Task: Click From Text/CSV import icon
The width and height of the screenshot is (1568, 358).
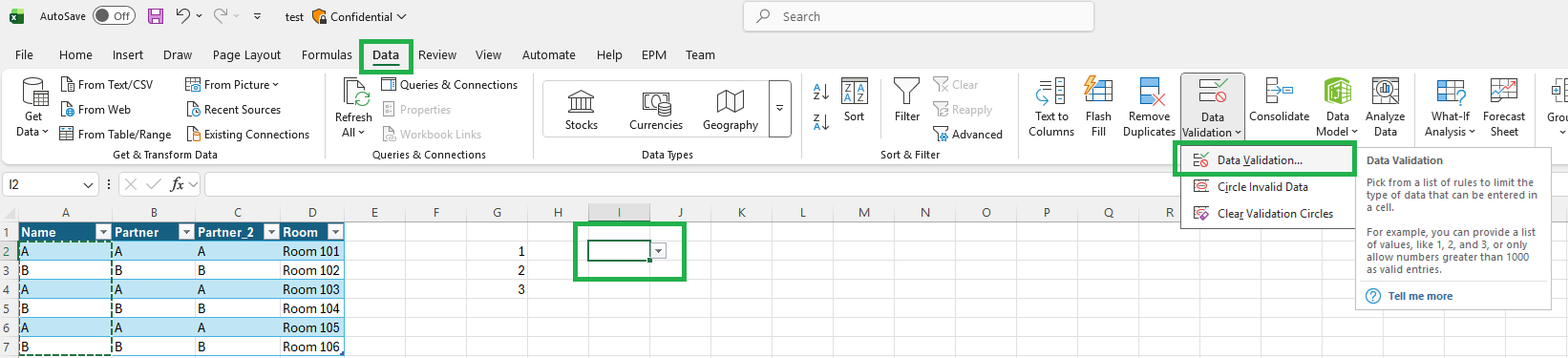Action: click(x=106, y=84)
